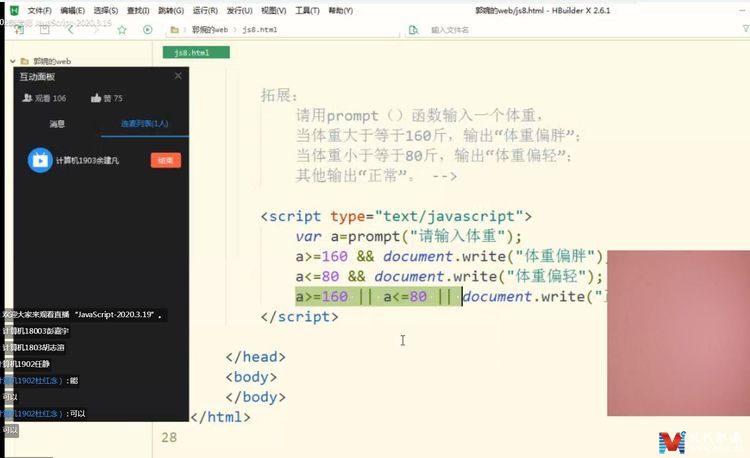Switch to the 消息 tab
750x458 pixels.
[57, 124]
